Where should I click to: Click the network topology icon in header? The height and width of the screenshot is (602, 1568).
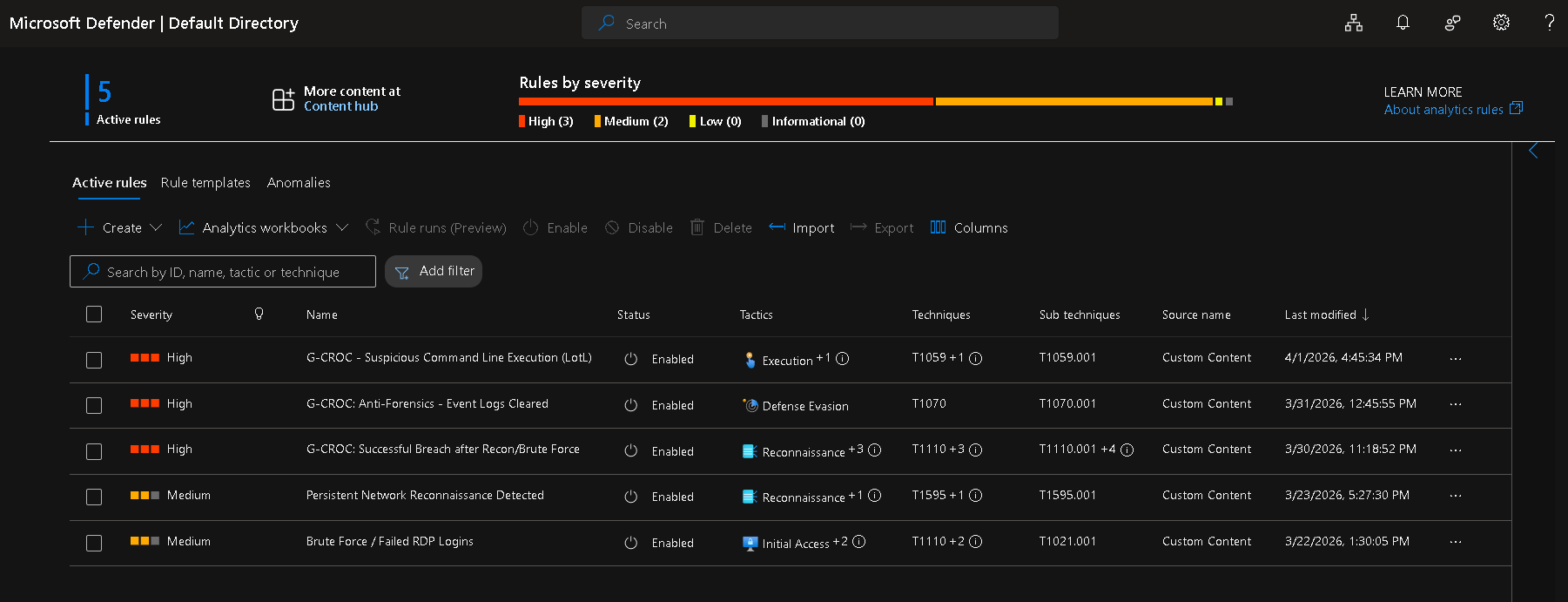[1353, 24]
